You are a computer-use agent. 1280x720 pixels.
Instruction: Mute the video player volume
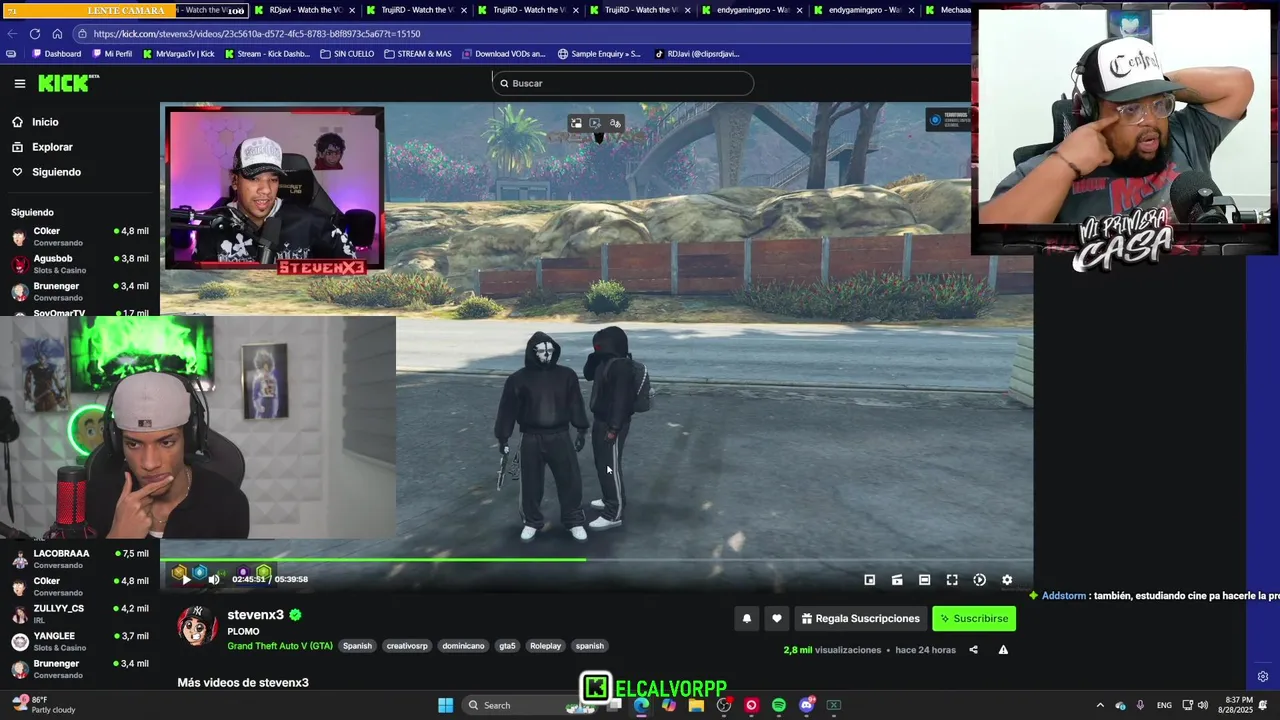[x=214, y=579]
